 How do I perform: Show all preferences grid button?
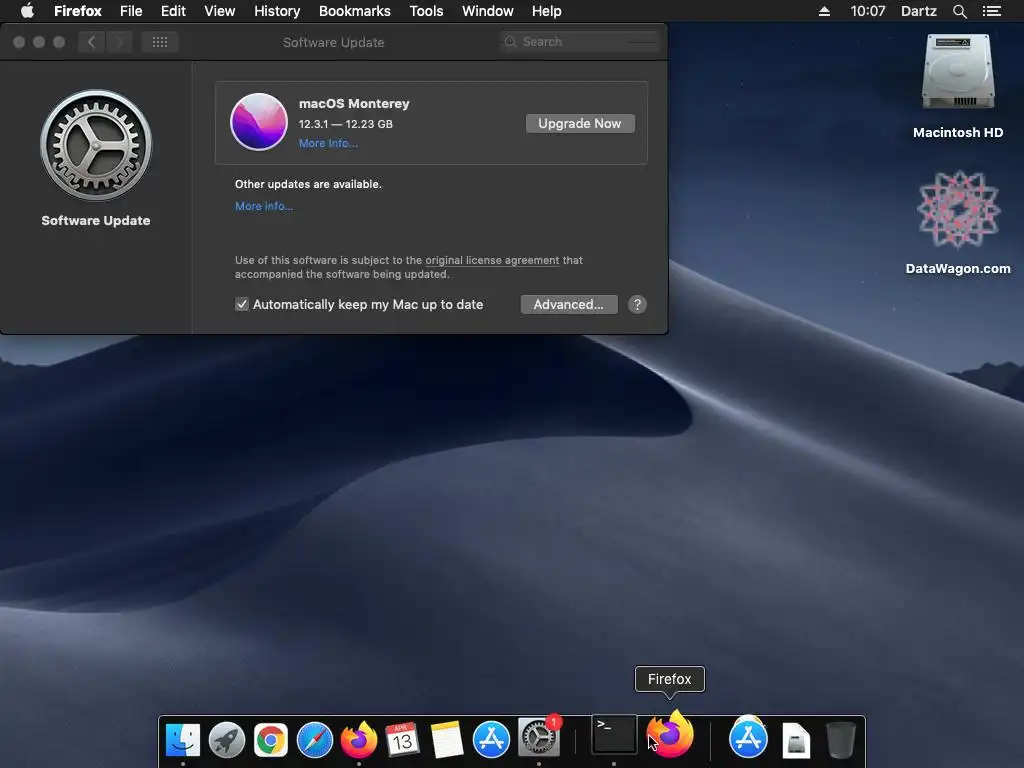tap(160, 42)
